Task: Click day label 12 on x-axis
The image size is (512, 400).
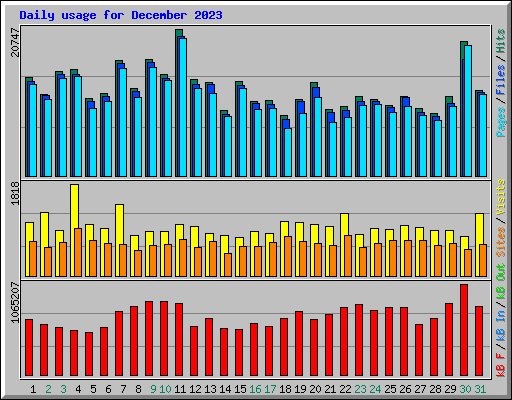Action: tap(195, 389)
